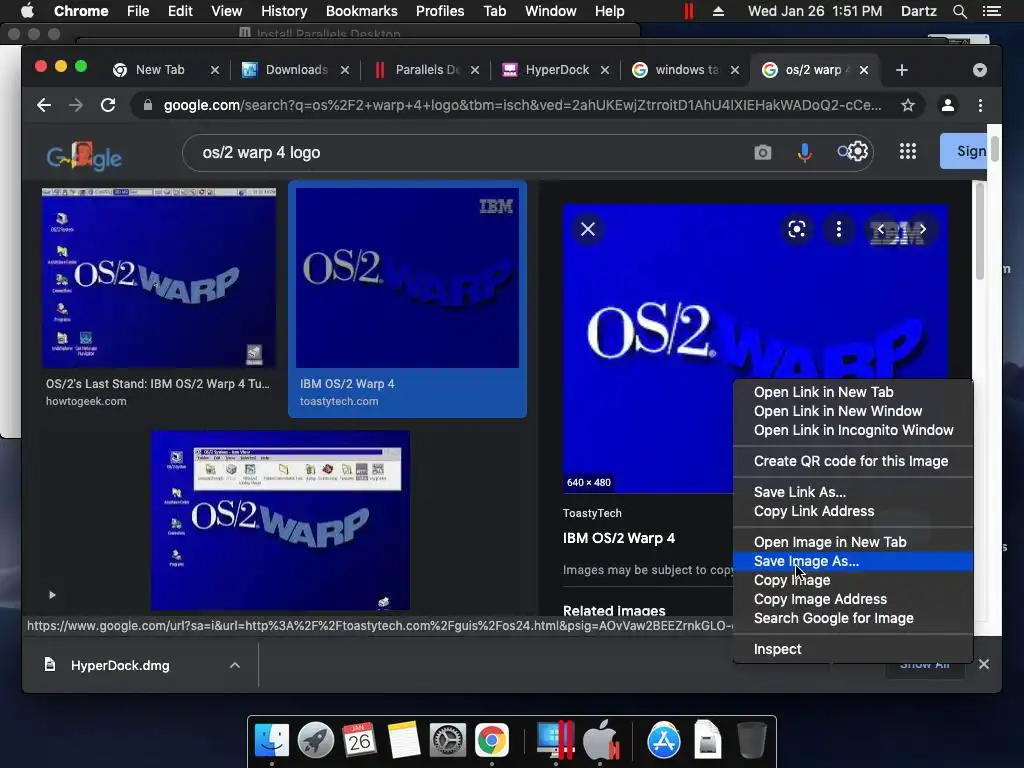This screenshot has height=768, width=1024.
Task: Open App Store from the Dock
Action: [x=664, y=741]
